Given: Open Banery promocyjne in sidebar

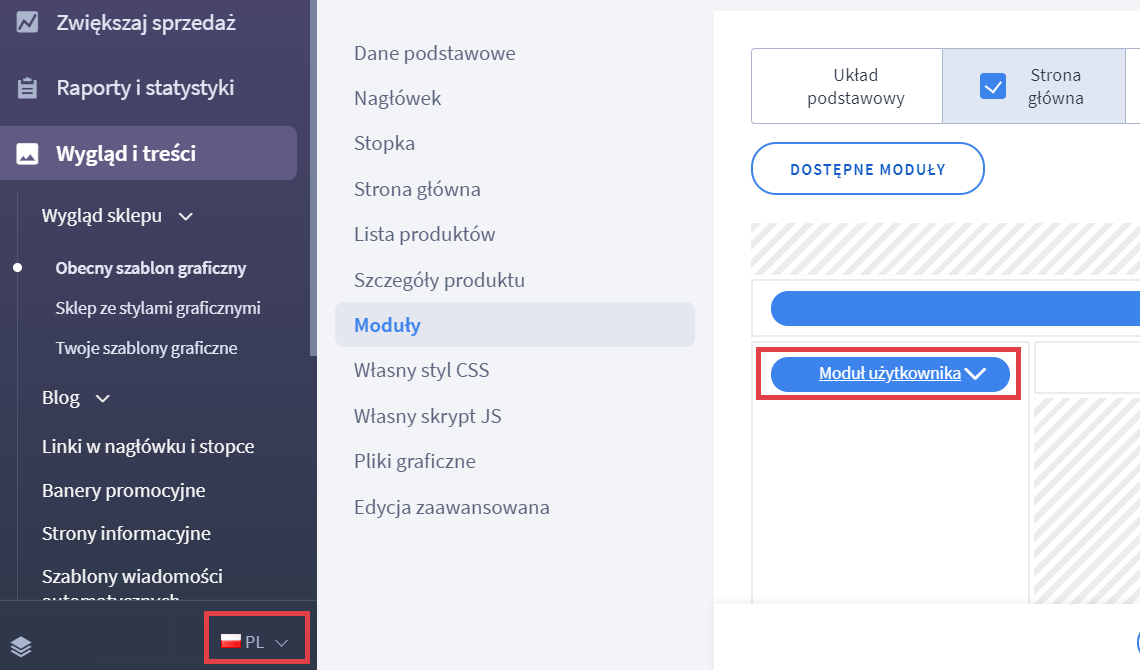Looking at the screenshot, I should [x=123, y=490].
